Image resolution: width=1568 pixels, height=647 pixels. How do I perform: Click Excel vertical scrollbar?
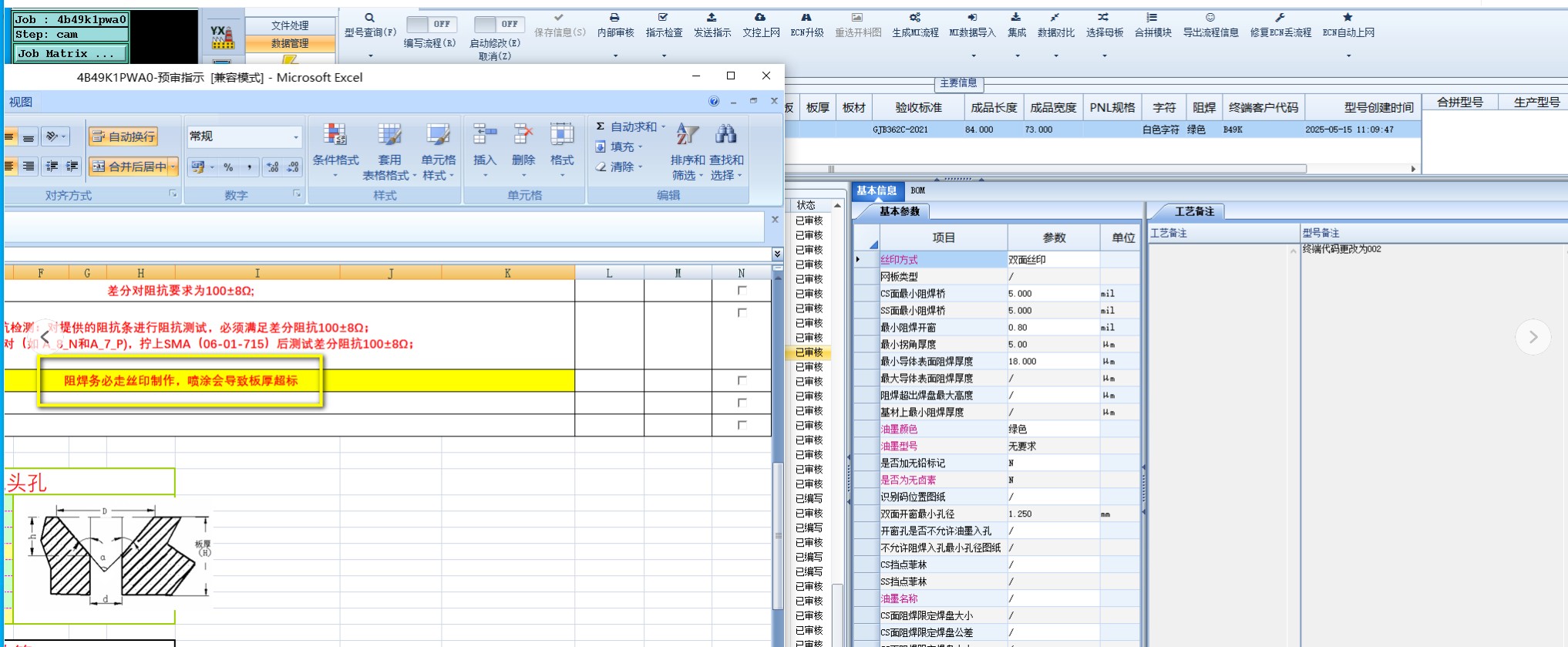(x=778, y=535)
